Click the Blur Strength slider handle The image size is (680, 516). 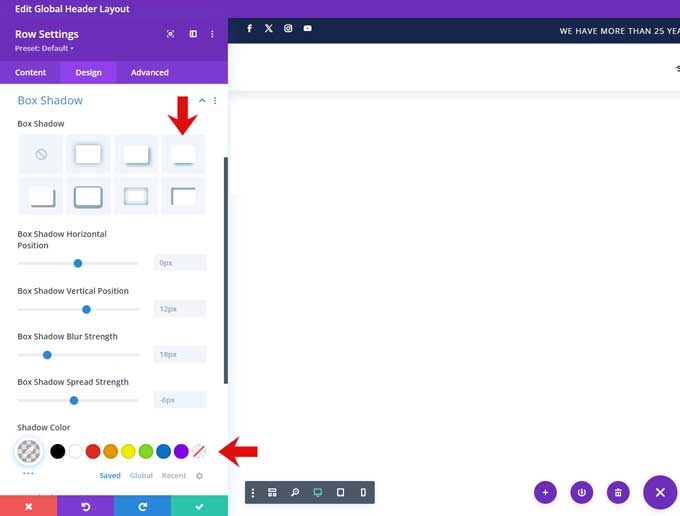(x=47, y=355)
